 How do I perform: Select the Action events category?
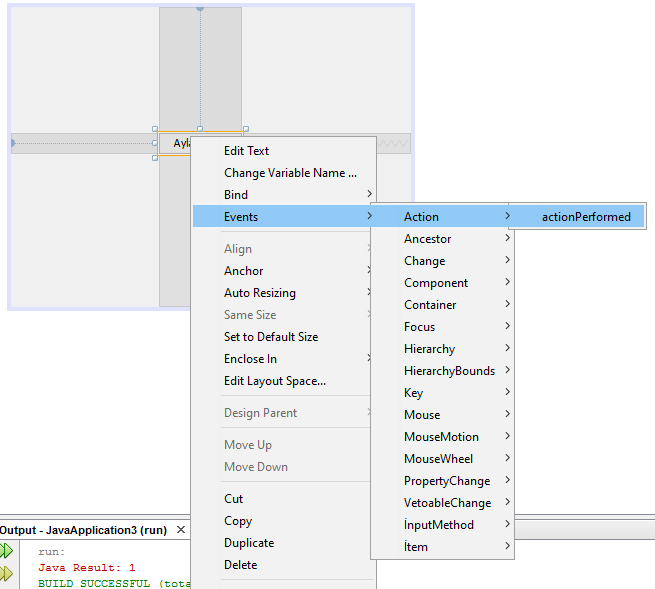[442, 216]
